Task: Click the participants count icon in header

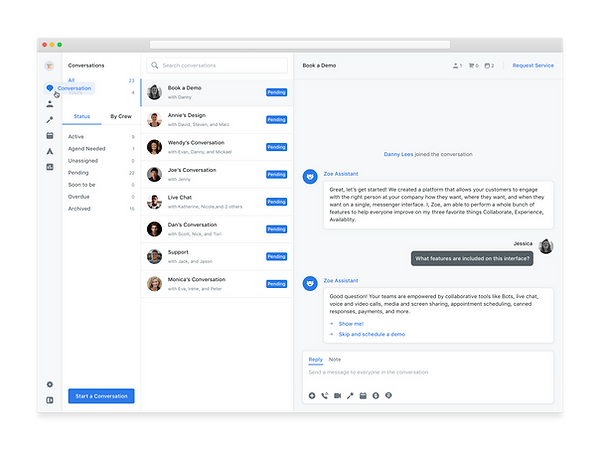Action: (x=456, y=66)
